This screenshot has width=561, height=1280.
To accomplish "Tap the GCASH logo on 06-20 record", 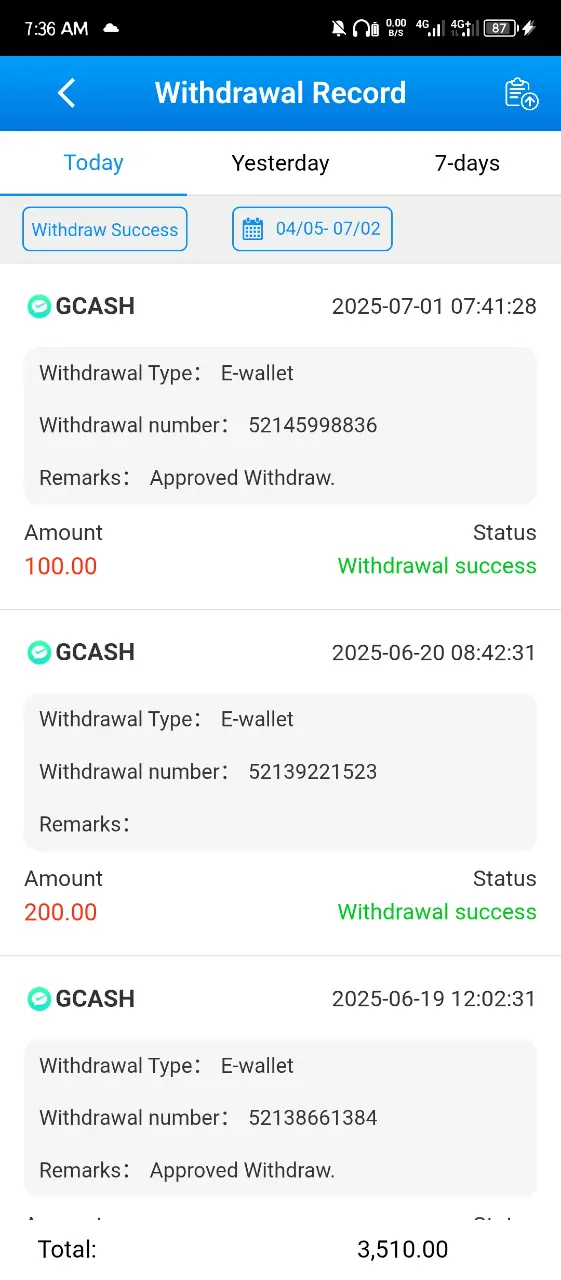I will 39,652.
